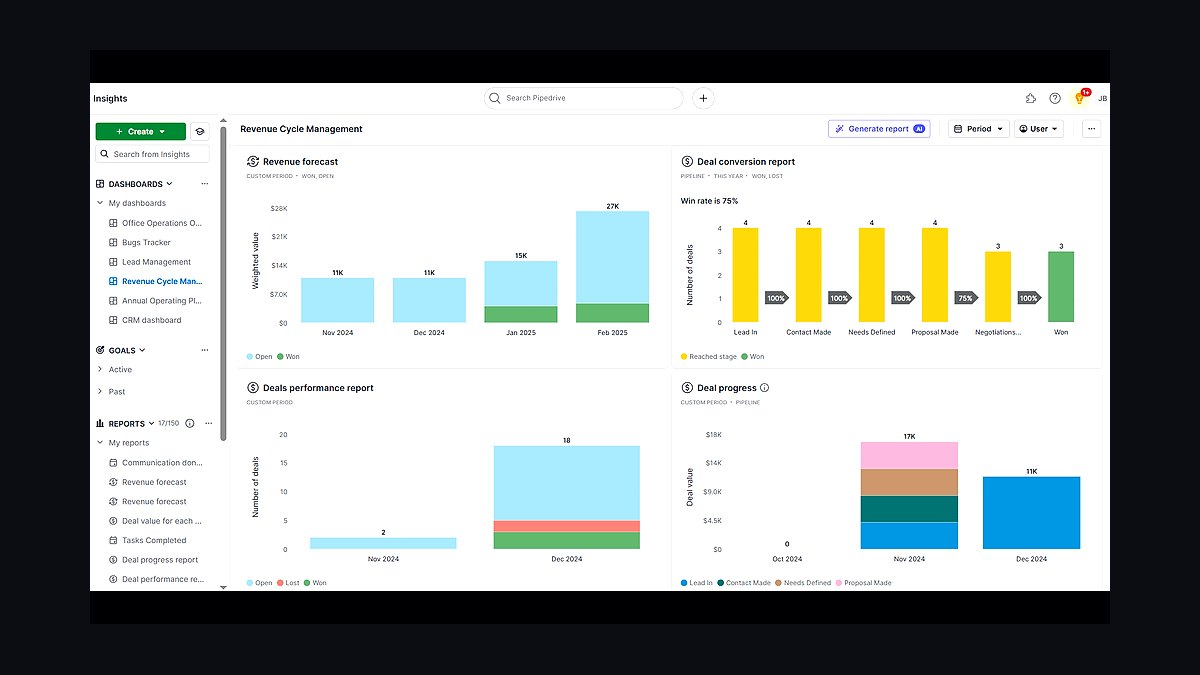Click the Lead Management dashboard icon

(113, 262)
